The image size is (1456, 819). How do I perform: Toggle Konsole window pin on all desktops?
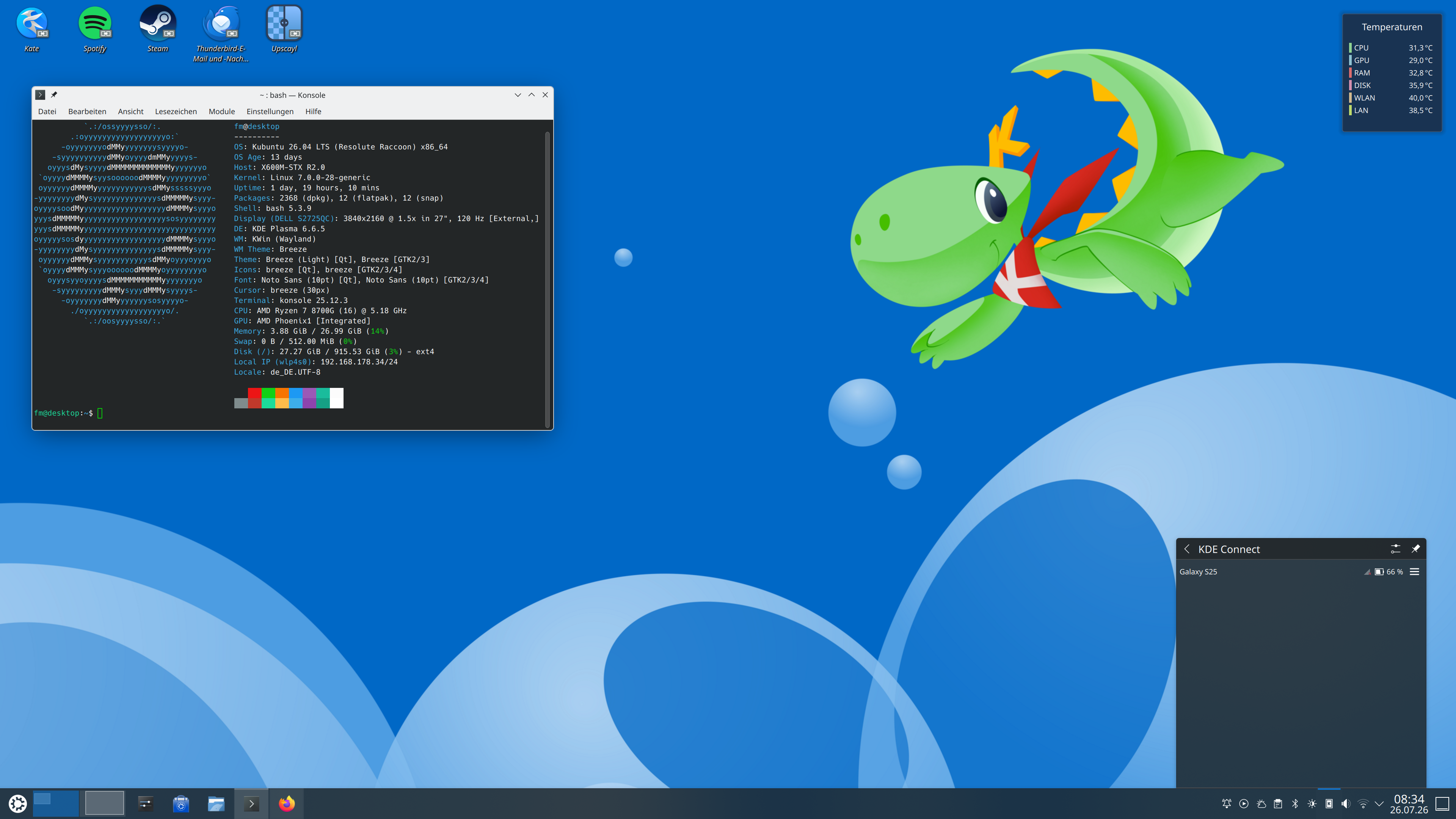54,94
